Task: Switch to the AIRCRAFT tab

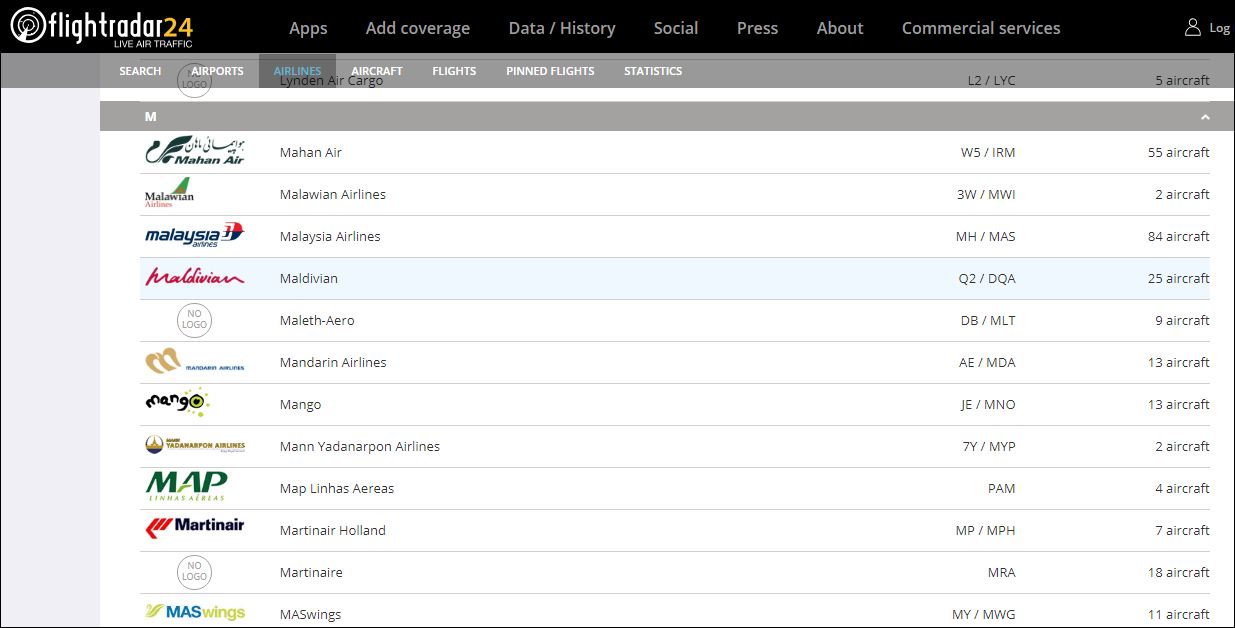Action: tap(377, 71)
